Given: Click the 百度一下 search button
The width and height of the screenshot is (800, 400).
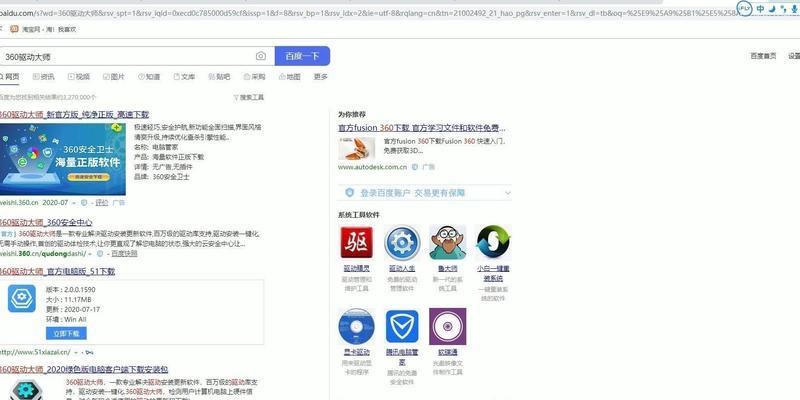Looking at the screenshot, I should coord(302,56).
